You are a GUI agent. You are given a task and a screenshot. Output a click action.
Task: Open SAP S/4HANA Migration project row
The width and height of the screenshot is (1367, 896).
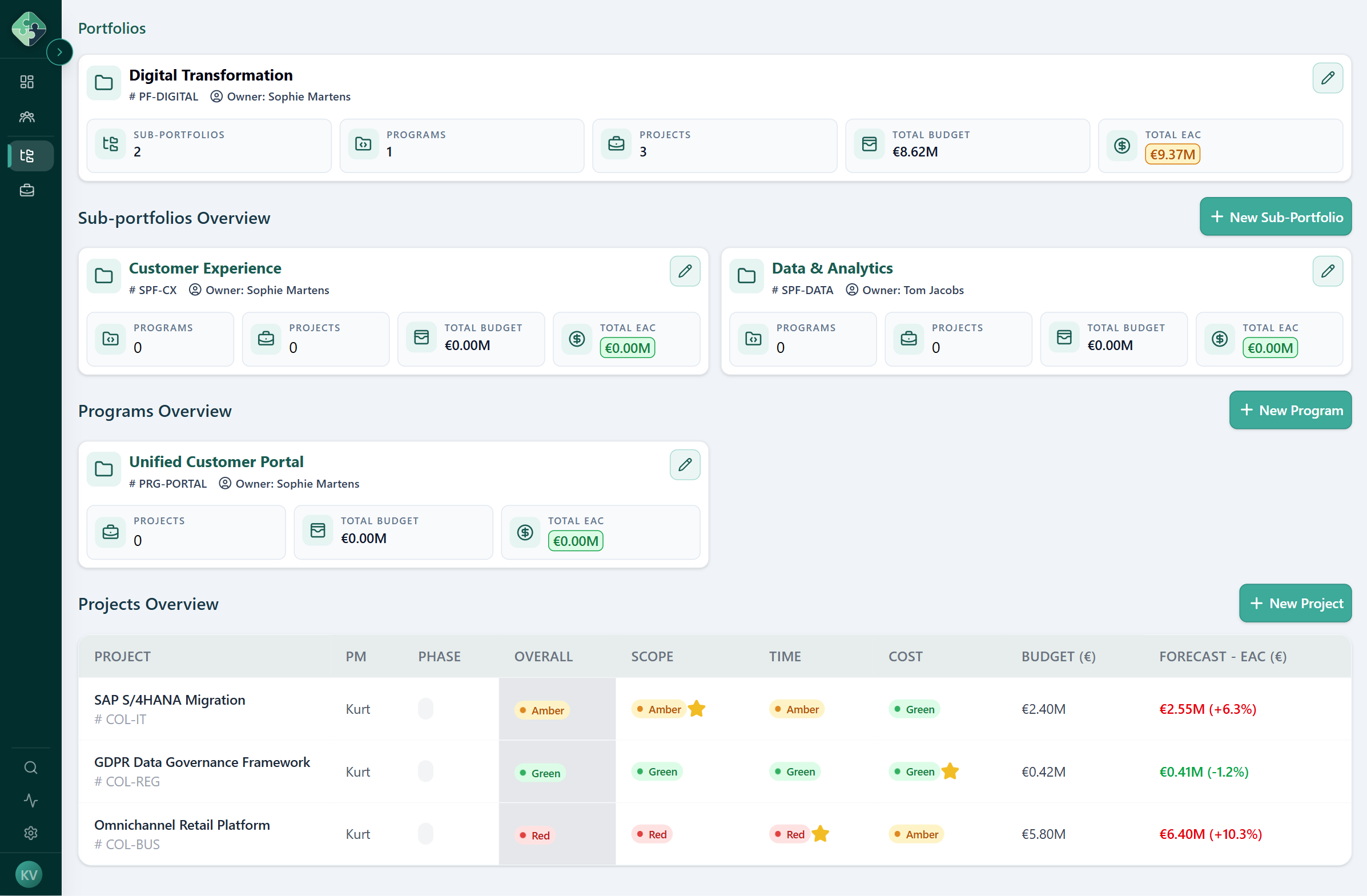170,700
